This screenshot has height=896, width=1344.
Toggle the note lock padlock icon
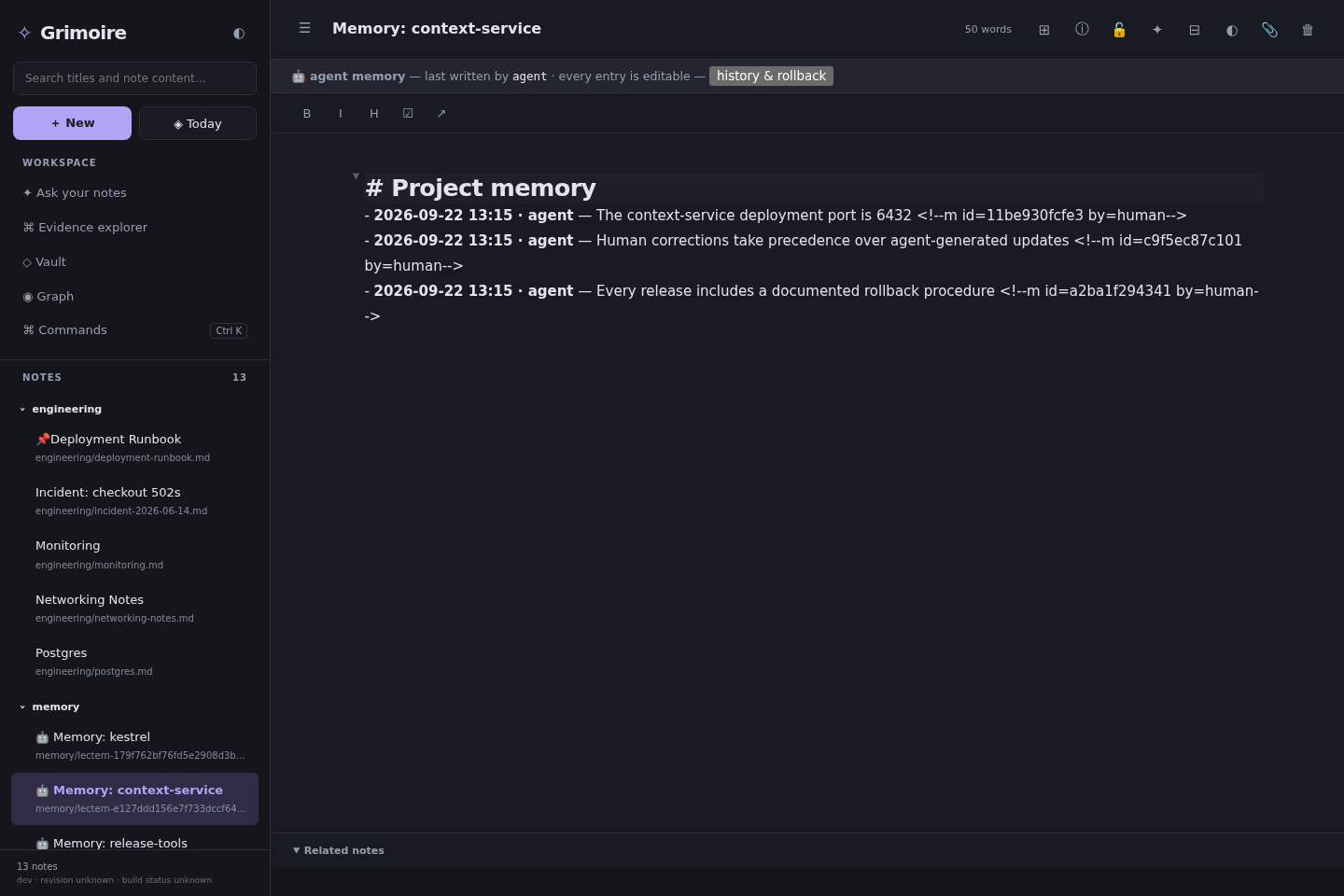click(x=1119, y=30)
